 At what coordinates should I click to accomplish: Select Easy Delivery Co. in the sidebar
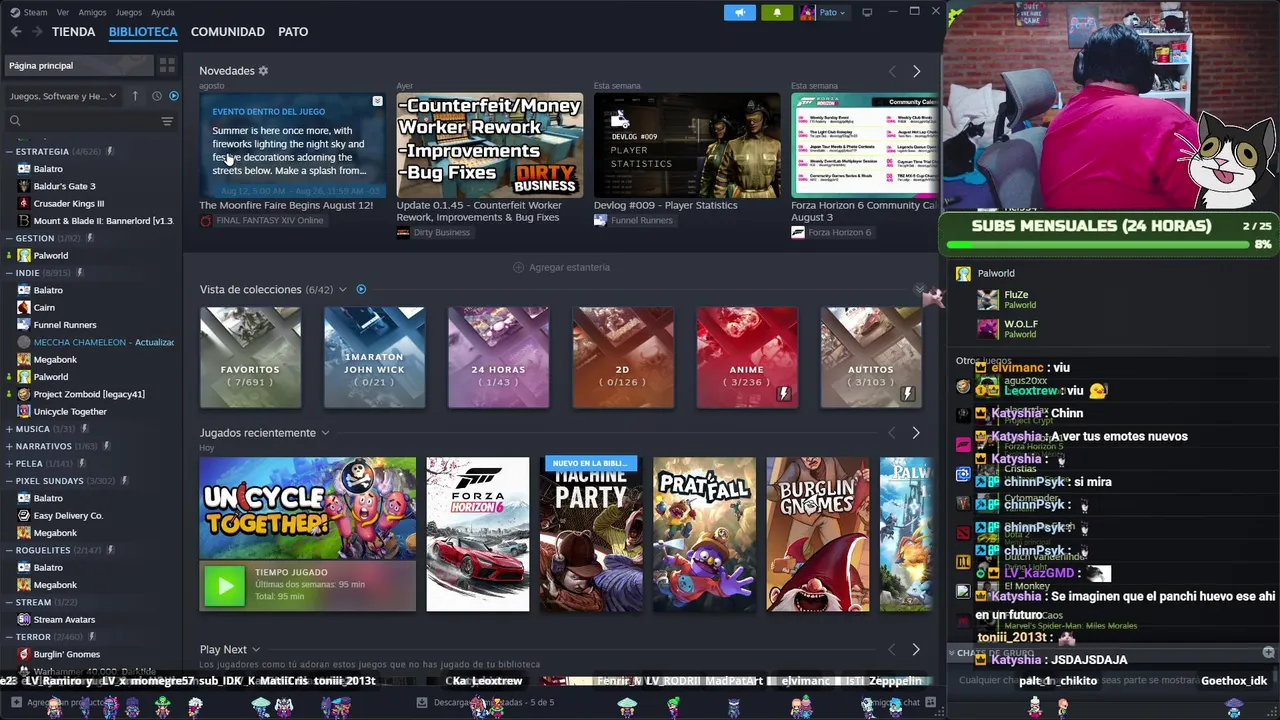point(68,516)
